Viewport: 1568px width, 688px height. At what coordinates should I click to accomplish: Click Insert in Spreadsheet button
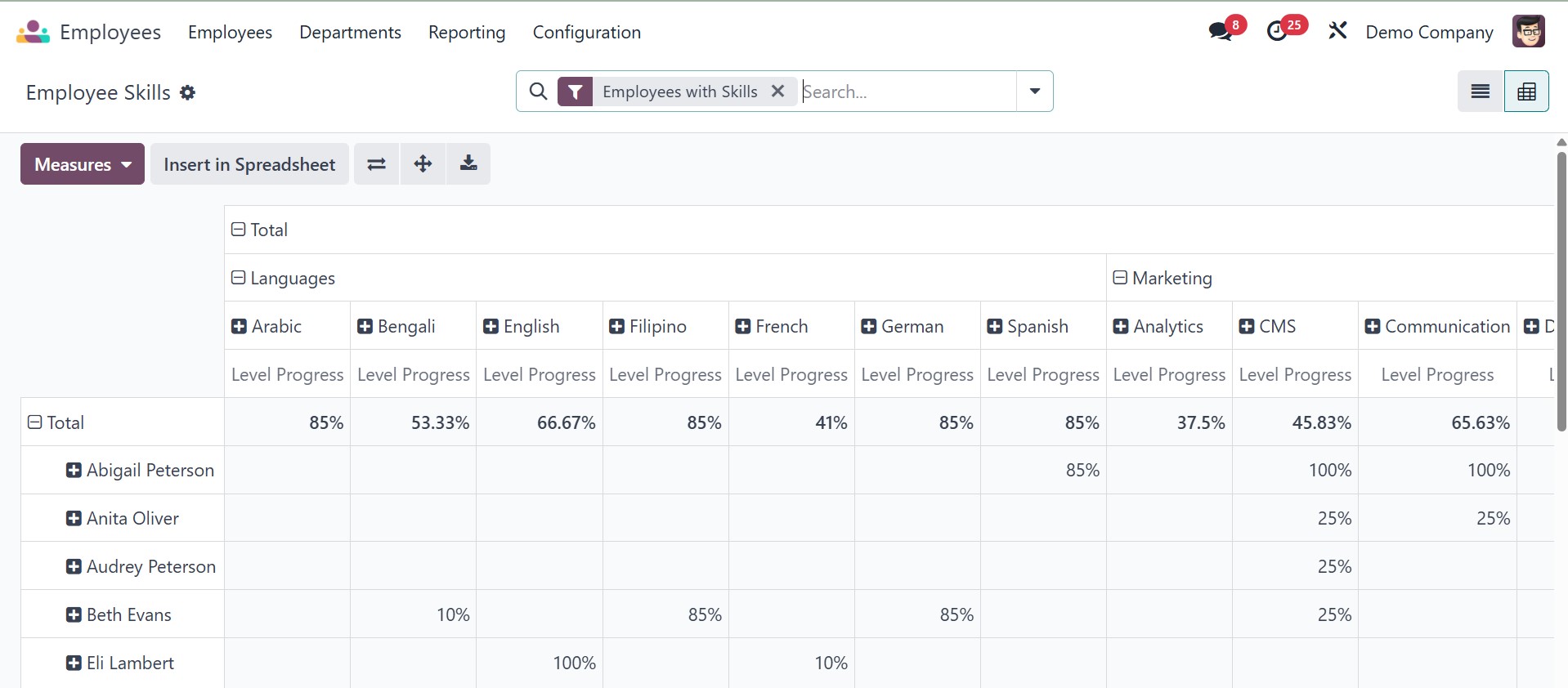[249, 164]
